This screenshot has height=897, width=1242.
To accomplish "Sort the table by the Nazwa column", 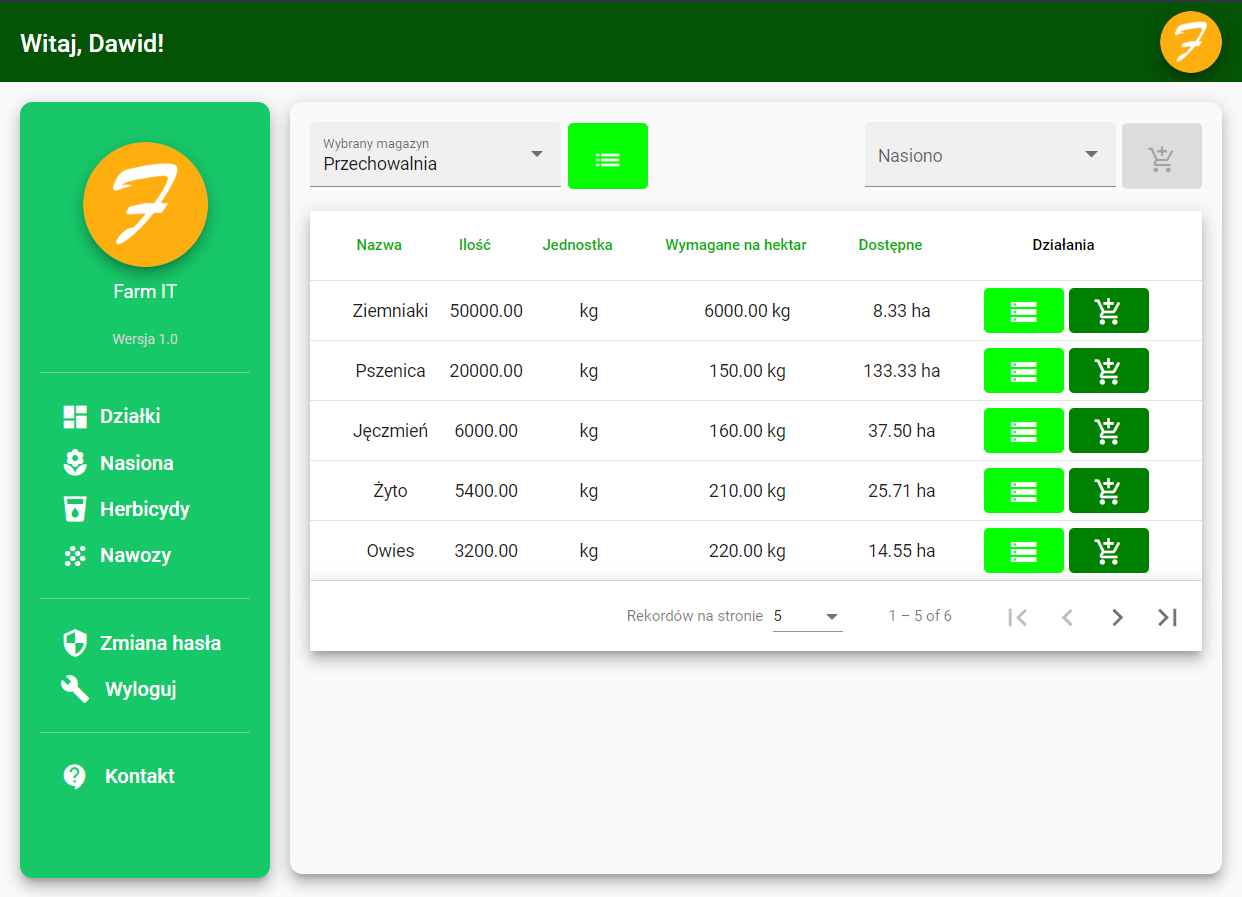I will (x=379, y=244).
